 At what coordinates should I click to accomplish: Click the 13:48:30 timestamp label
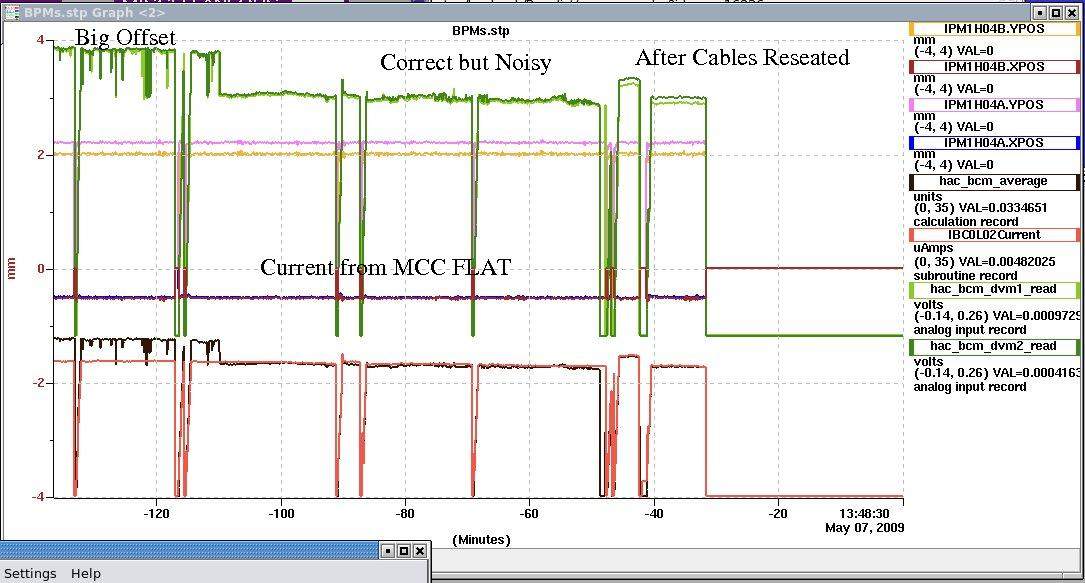[864, 514]
